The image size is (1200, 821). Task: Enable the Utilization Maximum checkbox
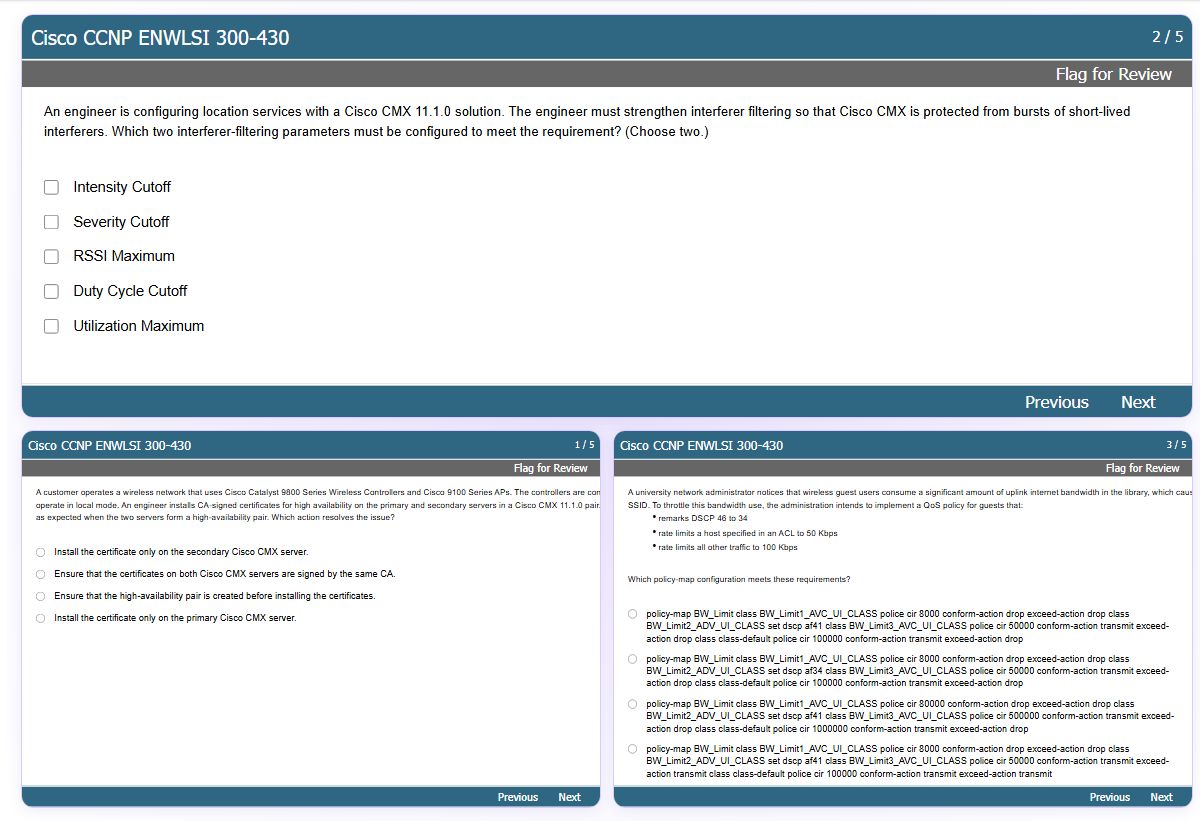[52, 326]
